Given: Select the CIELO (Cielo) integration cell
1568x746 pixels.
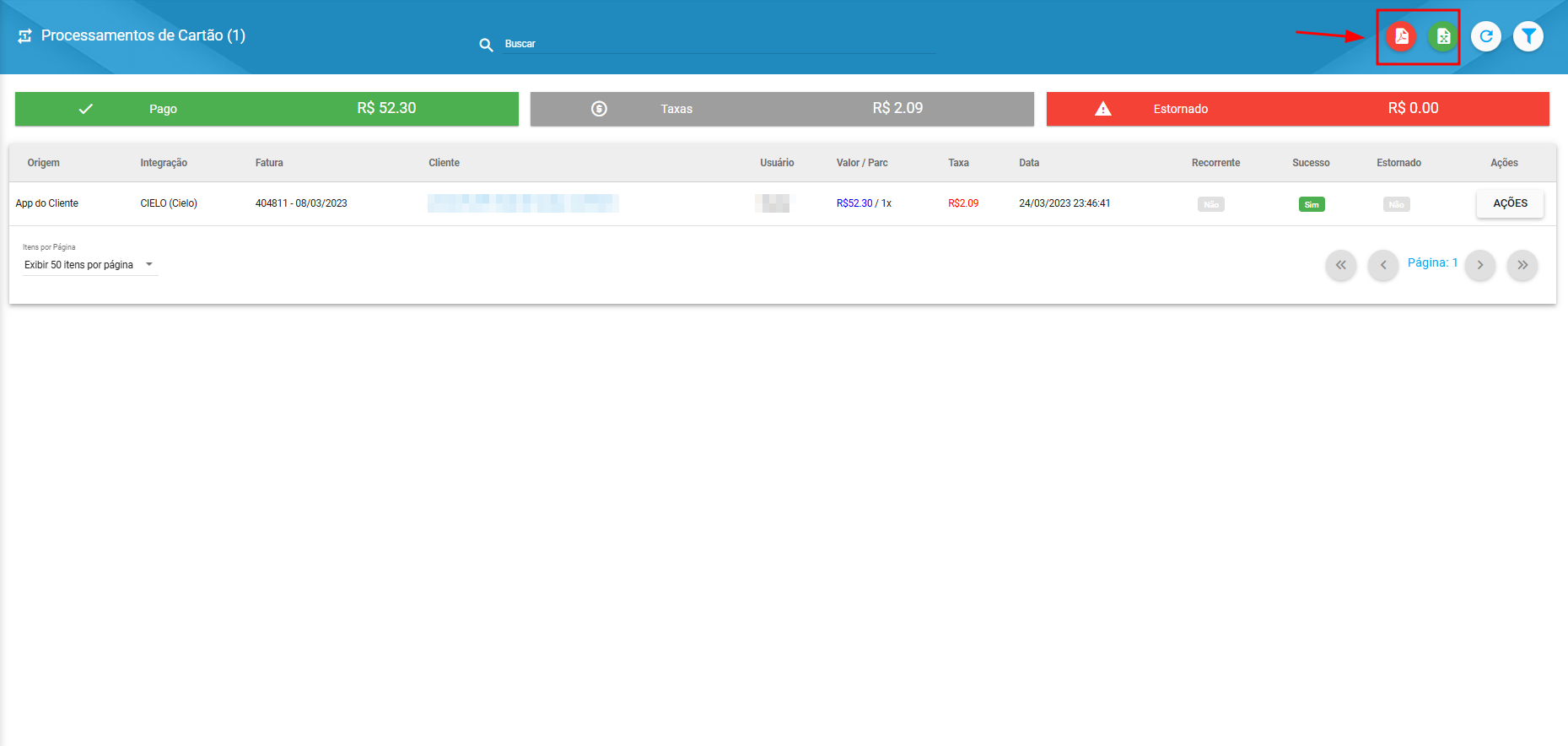Looking at the screenshot, I should (169, 203).
